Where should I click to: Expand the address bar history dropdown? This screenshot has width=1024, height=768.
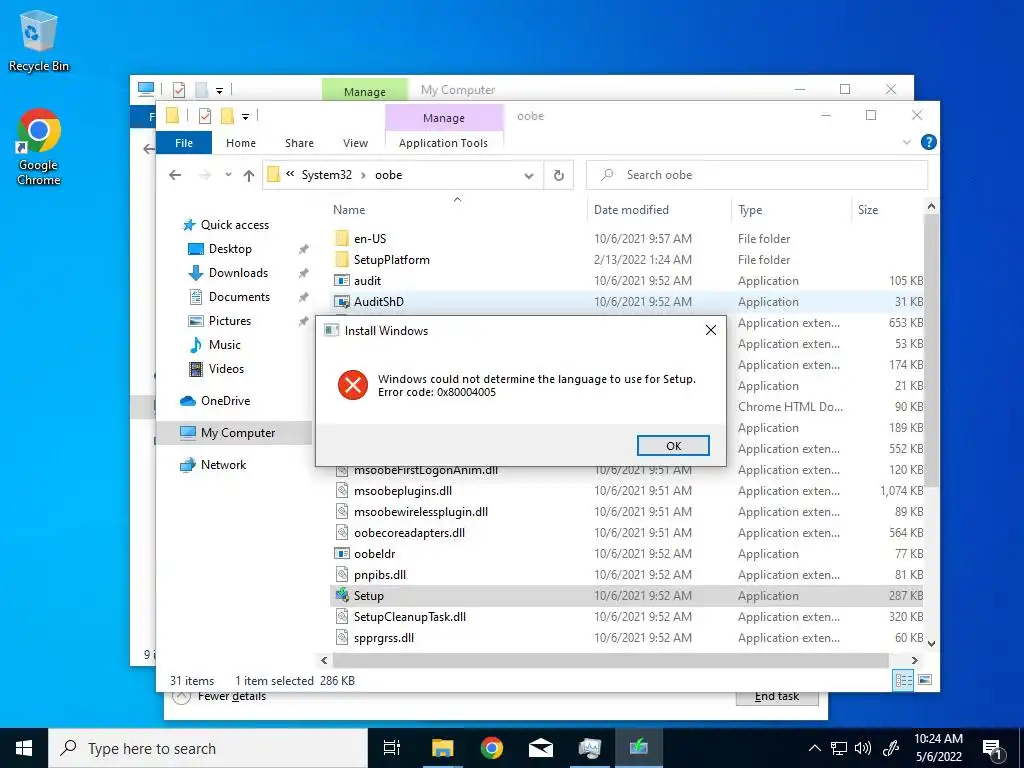pos(528,176)
